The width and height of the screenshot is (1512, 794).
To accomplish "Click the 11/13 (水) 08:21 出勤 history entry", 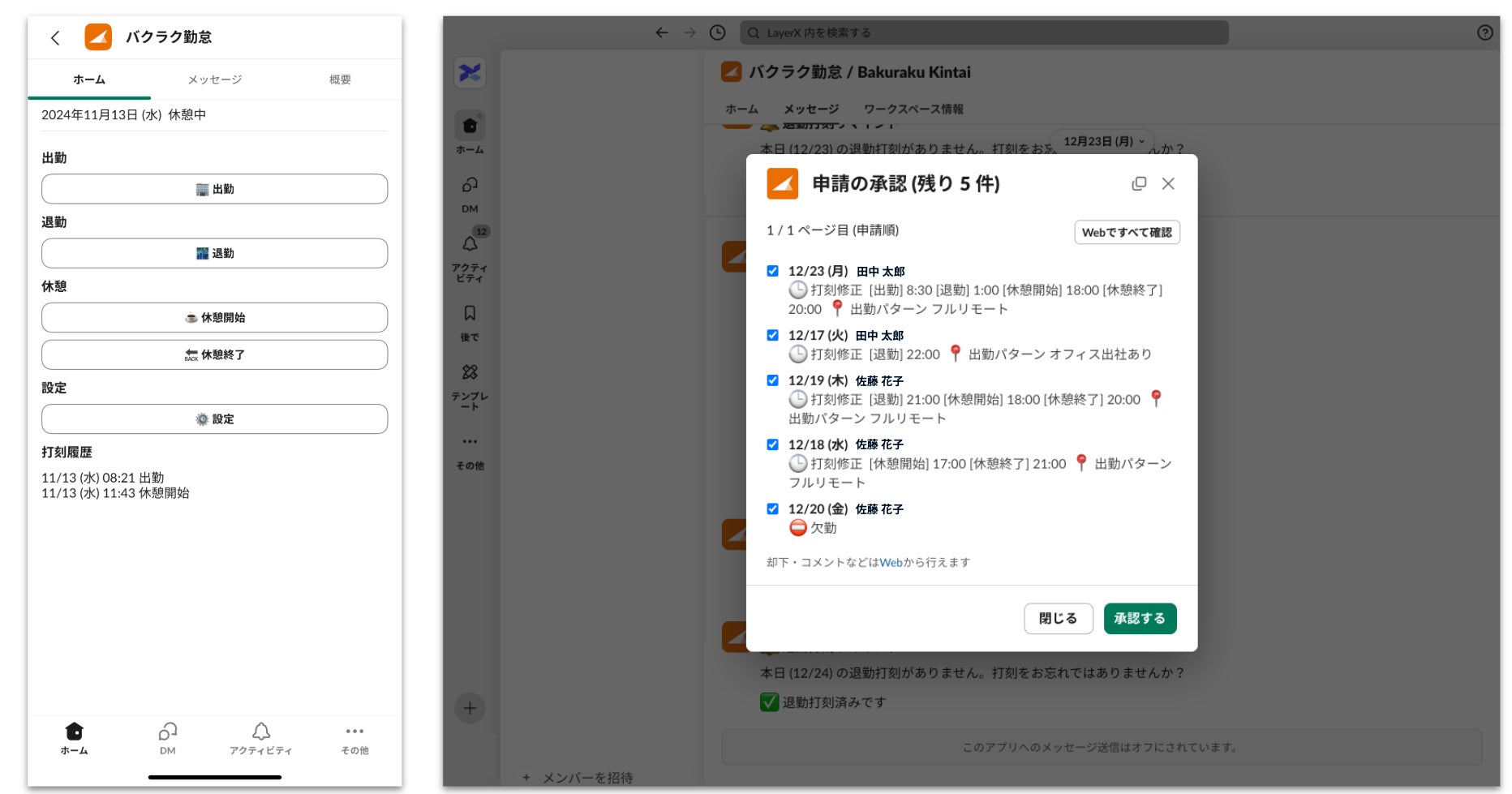I will (103, 478).
